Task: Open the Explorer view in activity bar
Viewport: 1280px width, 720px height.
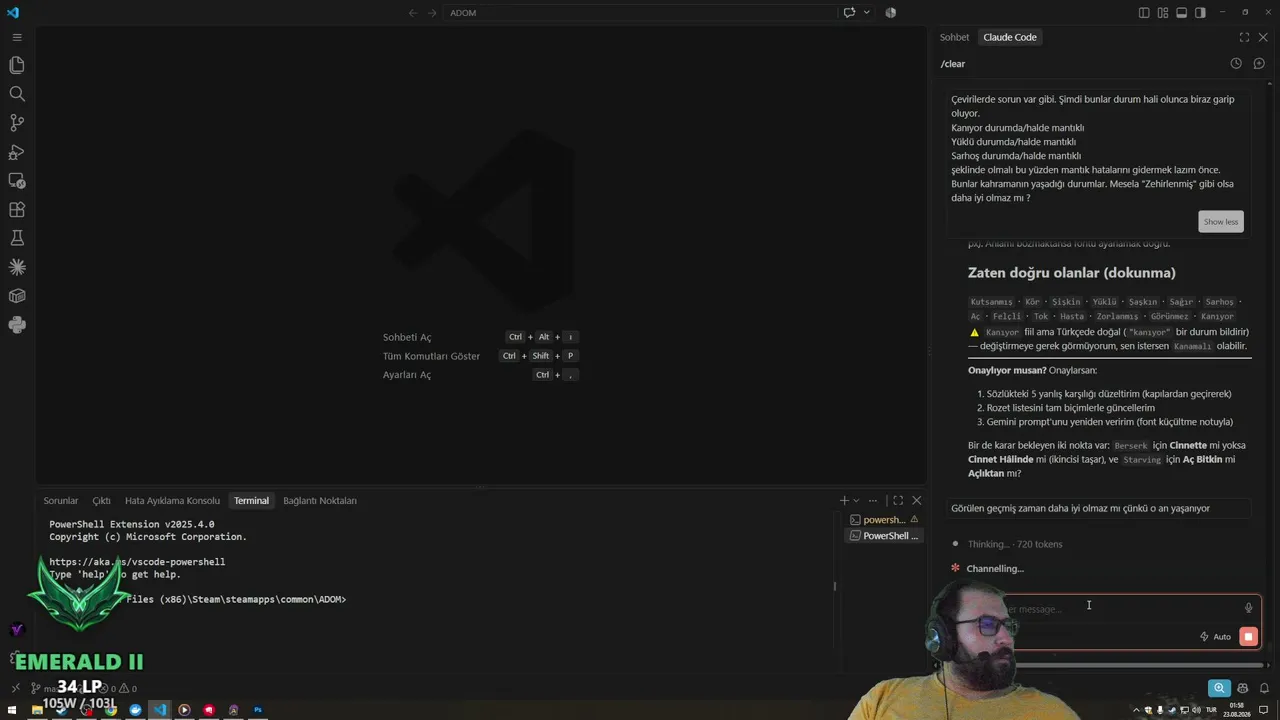Action: [x=17, y=65]
